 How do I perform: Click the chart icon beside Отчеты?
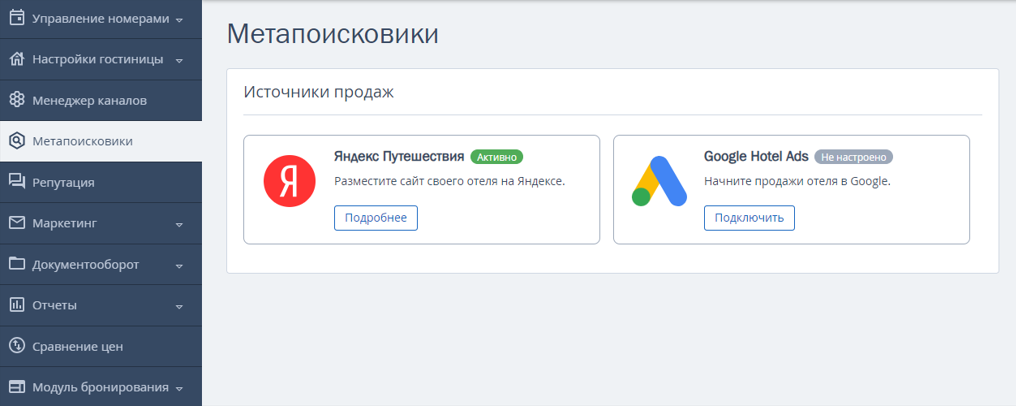[x=17, y=305]
